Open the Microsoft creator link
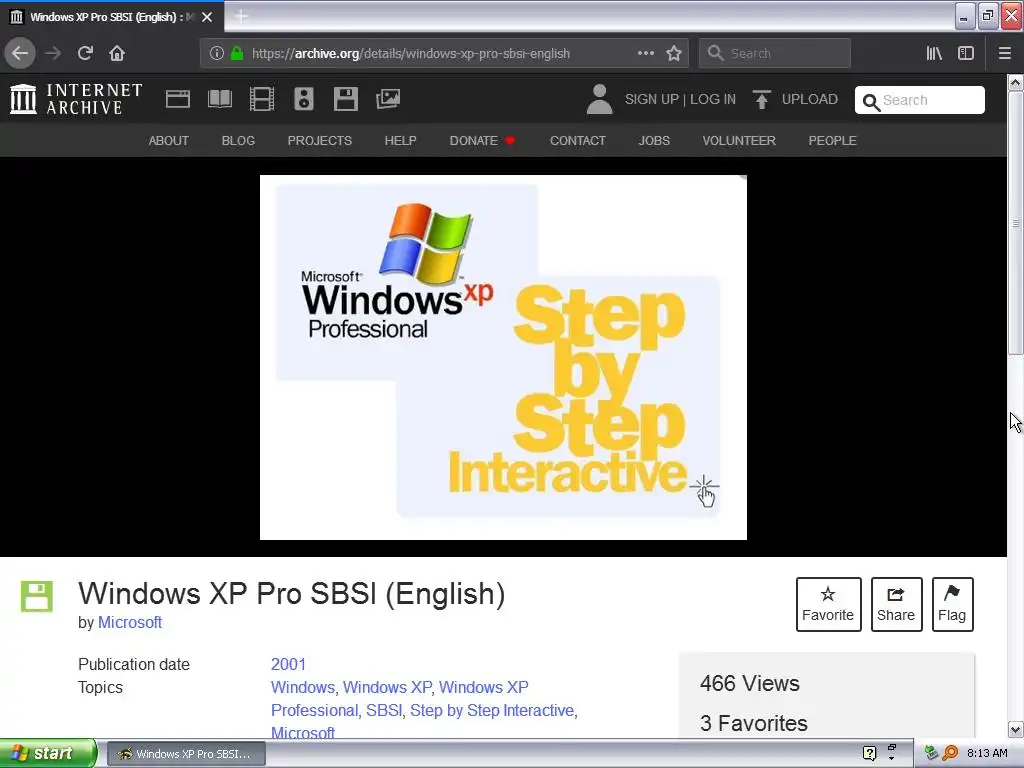Viewport: 1024px width, 768px height. pyautogui.click(x=130, y=622)
